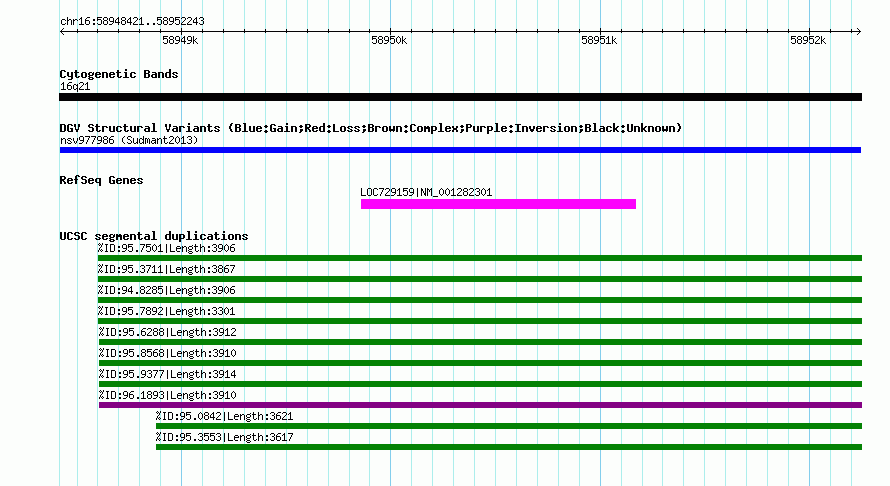Screen dimensions: 890x486
Task: Click the green bar under %ID:95.0842
Action: (x=509, y=426)
